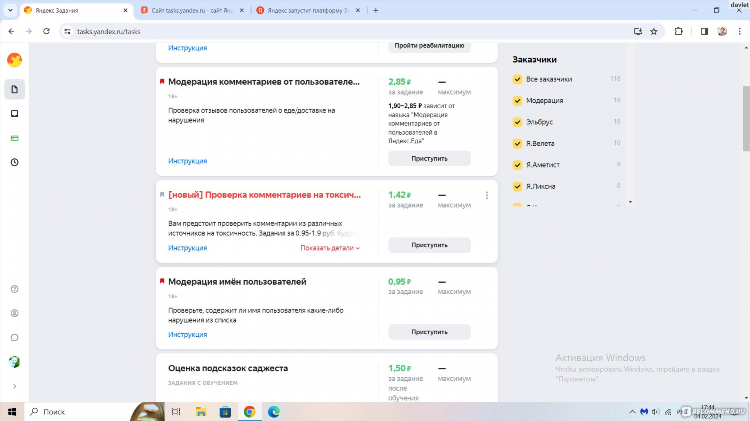This screenshot has width=750, height=421.
Task: Reload the page
Action: click(46, 32)
